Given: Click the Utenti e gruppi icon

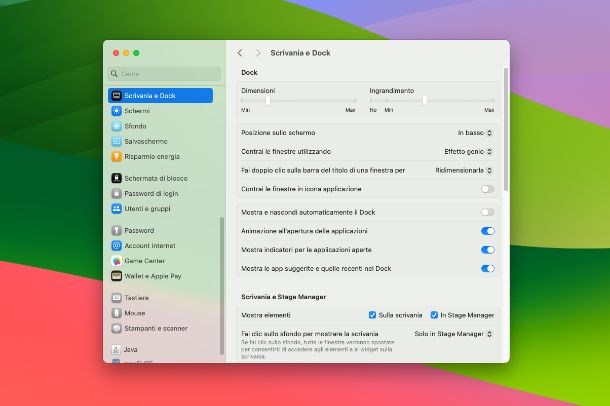Looking at the screenshot, I should [x=116, y=208].
